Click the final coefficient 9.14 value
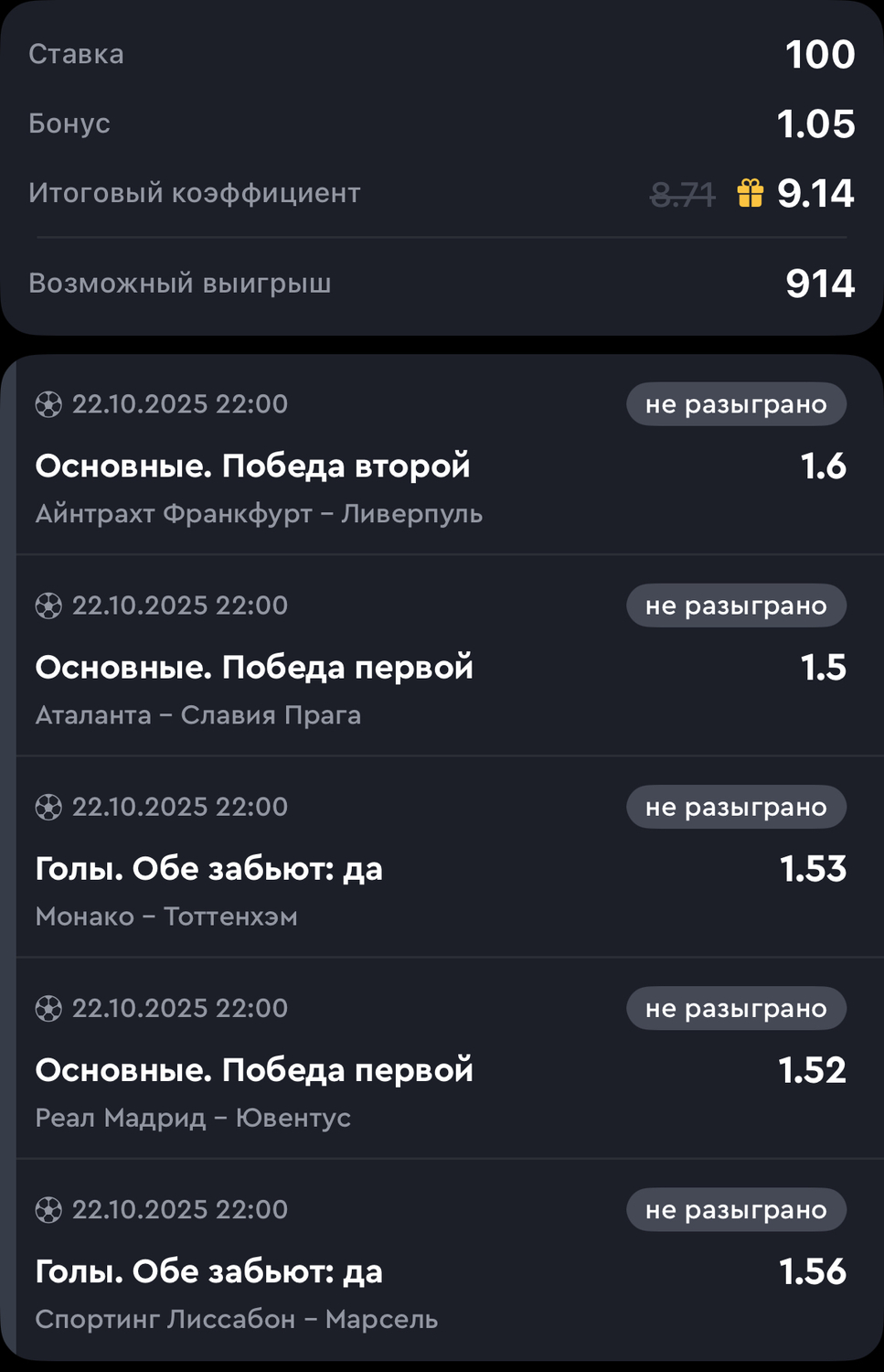Image resolution: width=884 pixels, height=1372 pixels. pyautogui.click(x=815, y=193)
